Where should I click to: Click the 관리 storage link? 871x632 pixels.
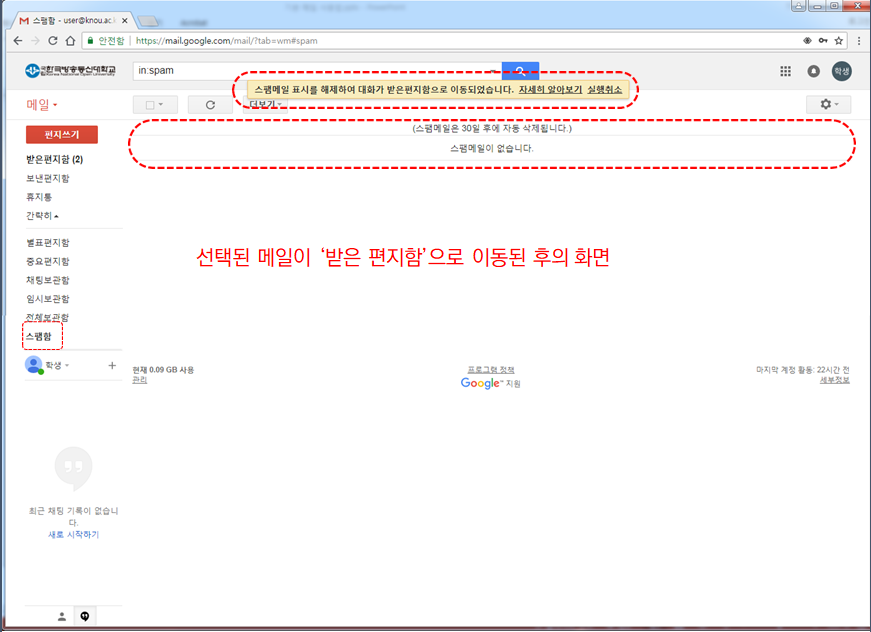pos(139,380)
